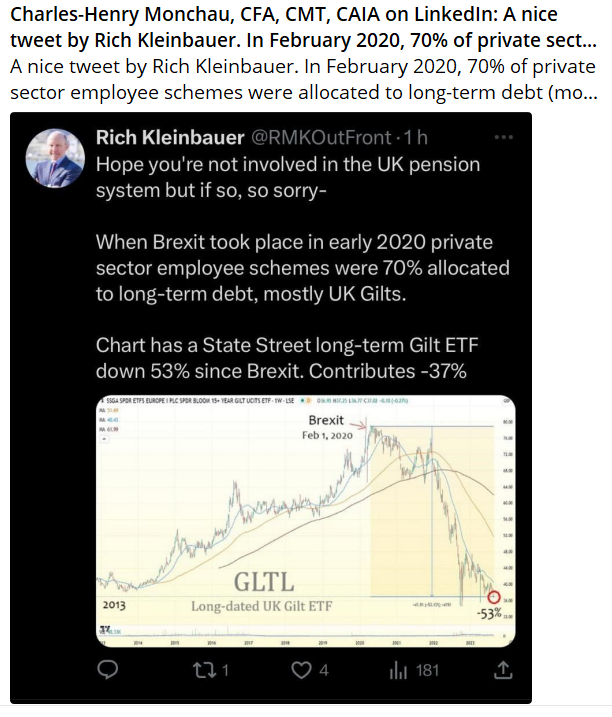This screenshot has height=717, width=612.
Task: Like the tweet with the heart icon
Action: click(301, 669)
